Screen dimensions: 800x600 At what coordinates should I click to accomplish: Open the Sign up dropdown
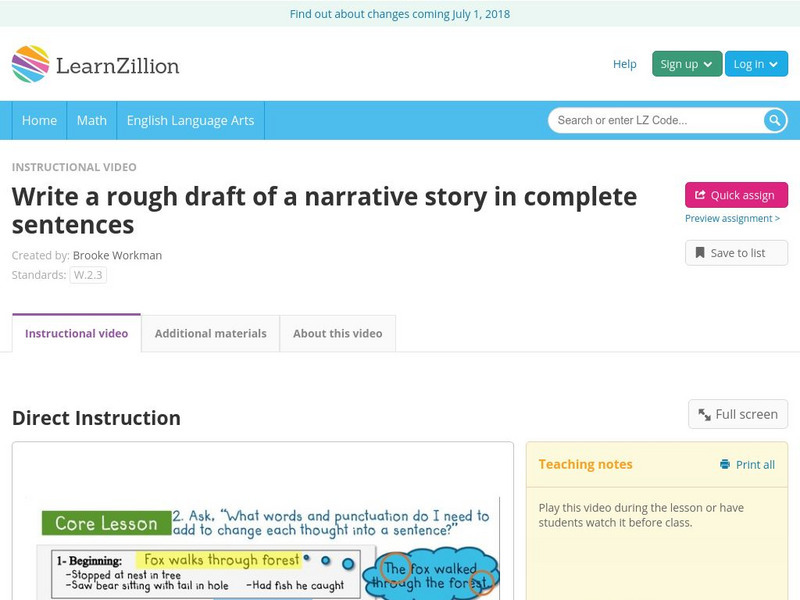tap(687, 64)
